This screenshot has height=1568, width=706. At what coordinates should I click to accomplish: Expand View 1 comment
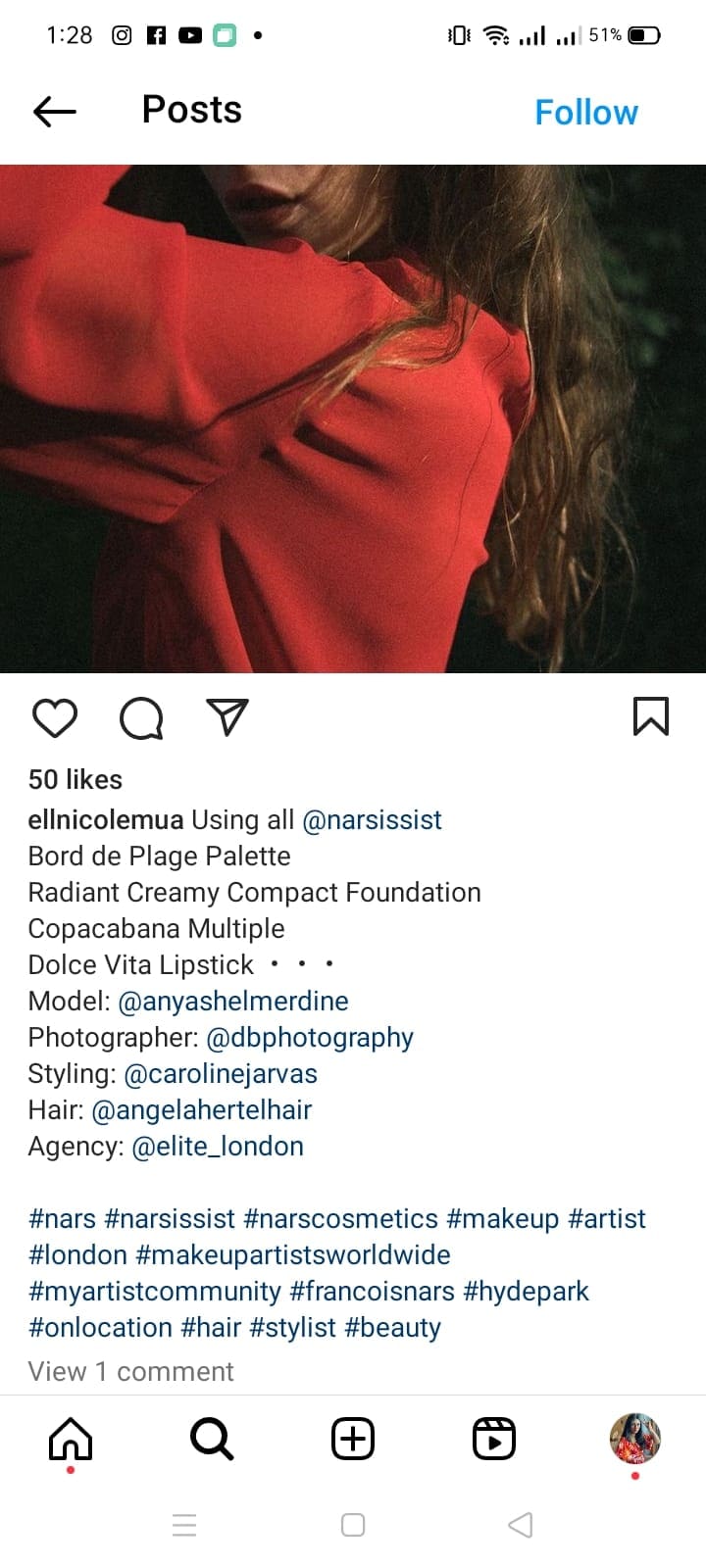tap(131, 1371)
